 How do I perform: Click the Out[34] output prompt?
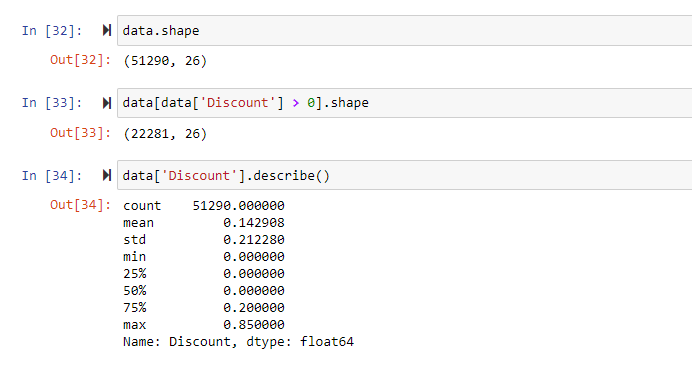click(x=80, y=205)
